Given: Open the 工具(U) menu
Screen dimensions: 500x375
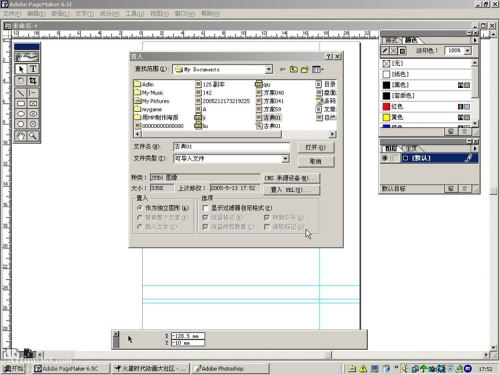Looking at the screenshot, I should (x=135, y=14).
